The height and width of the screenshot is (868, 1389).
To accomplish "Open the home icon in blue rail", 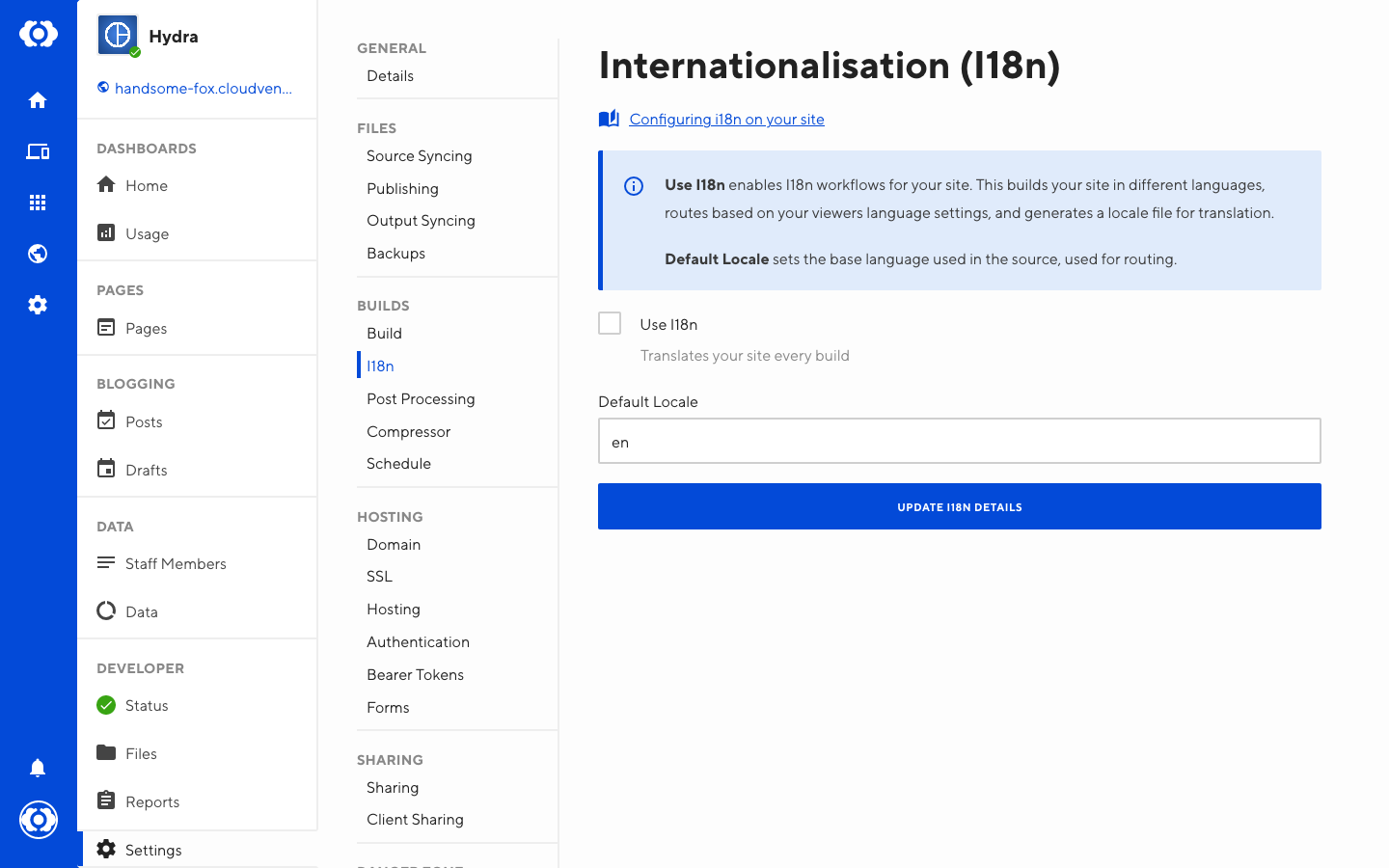I will point(38,100).
